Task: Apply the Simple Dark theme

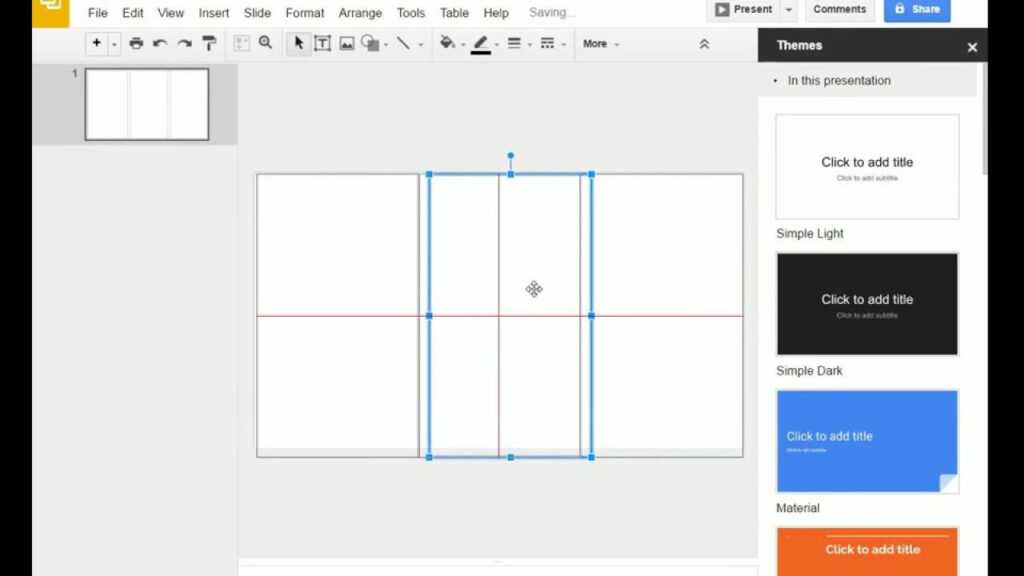Action: pos(866,303)
